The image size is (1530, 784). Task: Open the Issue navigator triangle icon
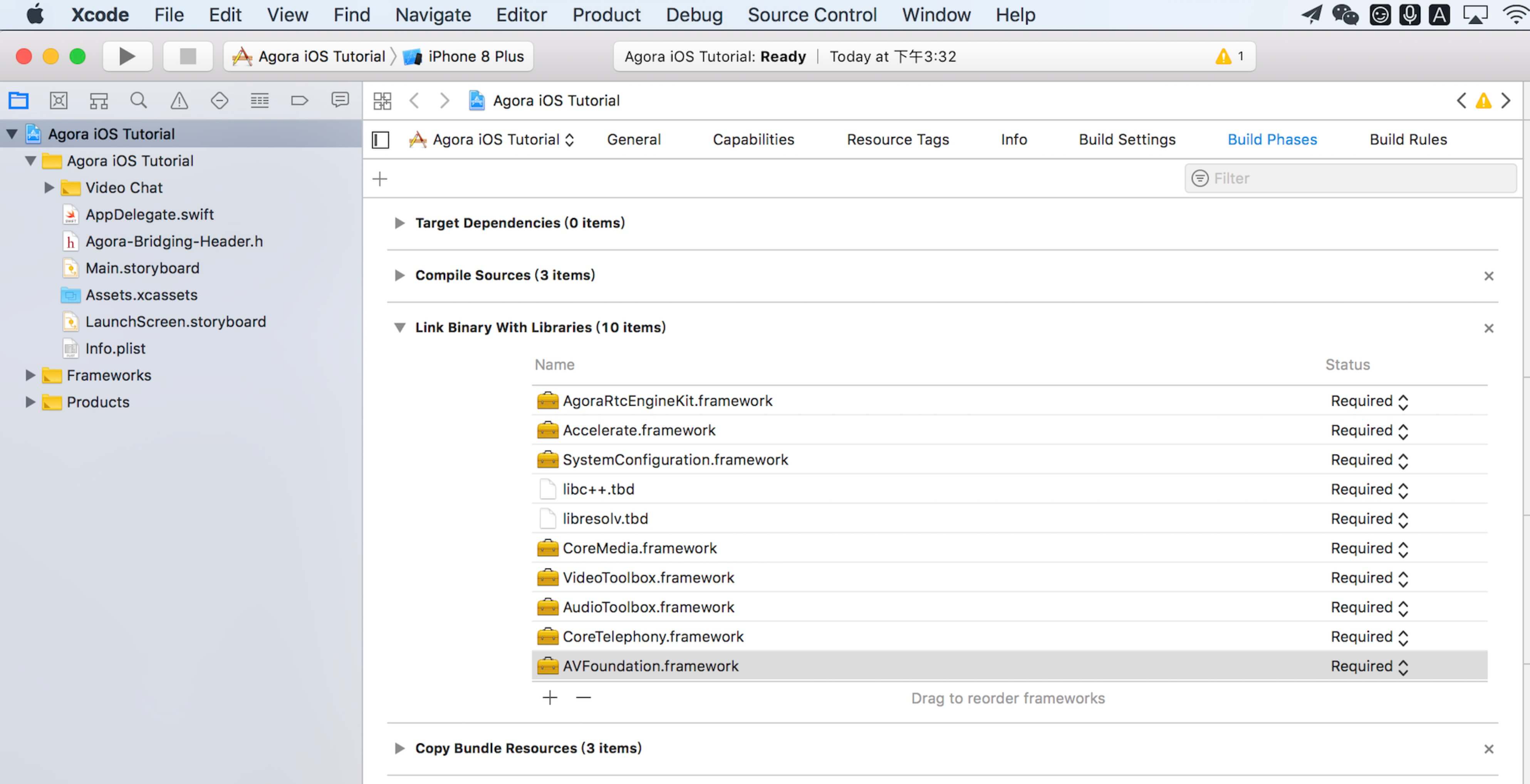[x=179, y=101]
